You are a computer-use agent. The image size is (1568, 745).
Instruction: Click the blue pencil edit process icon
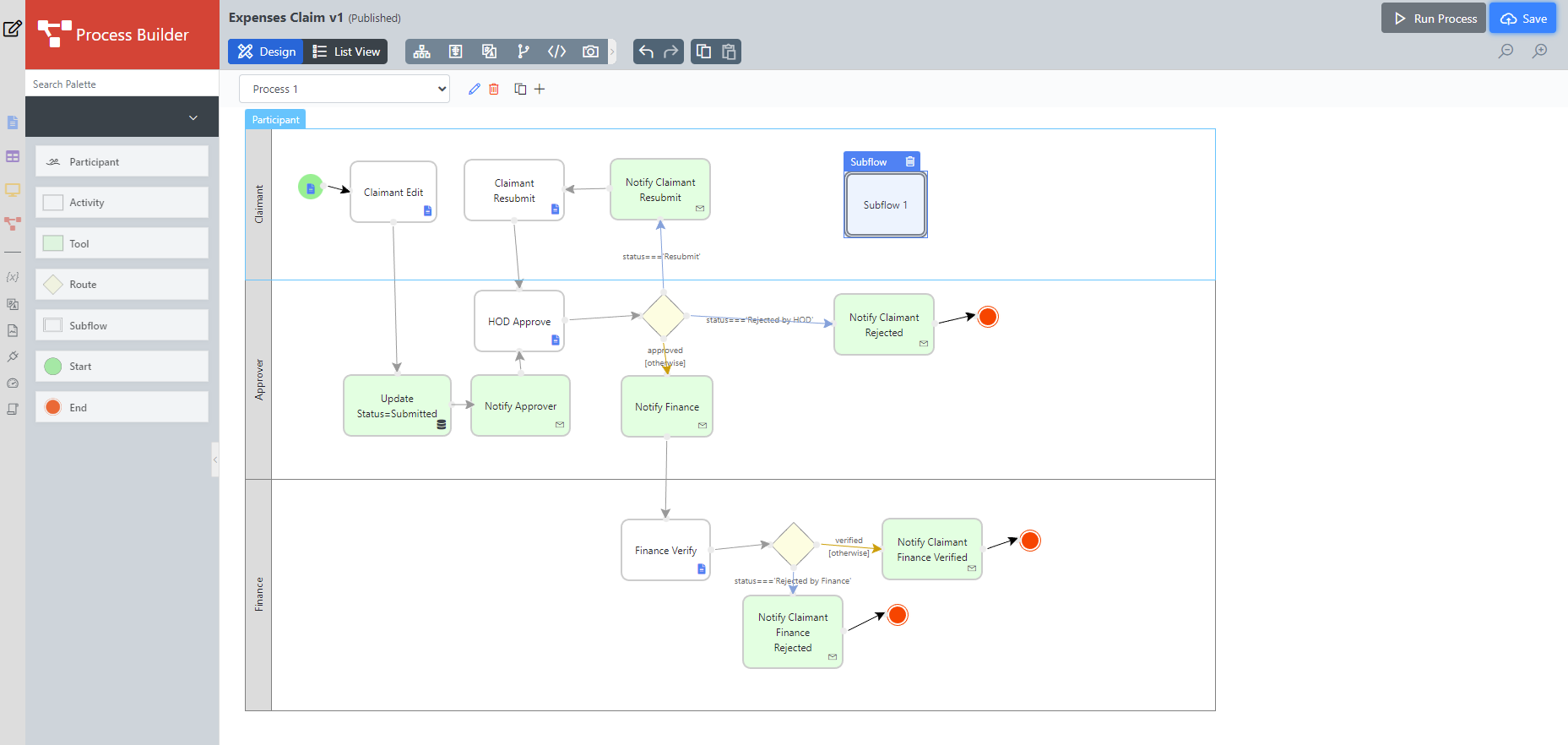(474, 89)
